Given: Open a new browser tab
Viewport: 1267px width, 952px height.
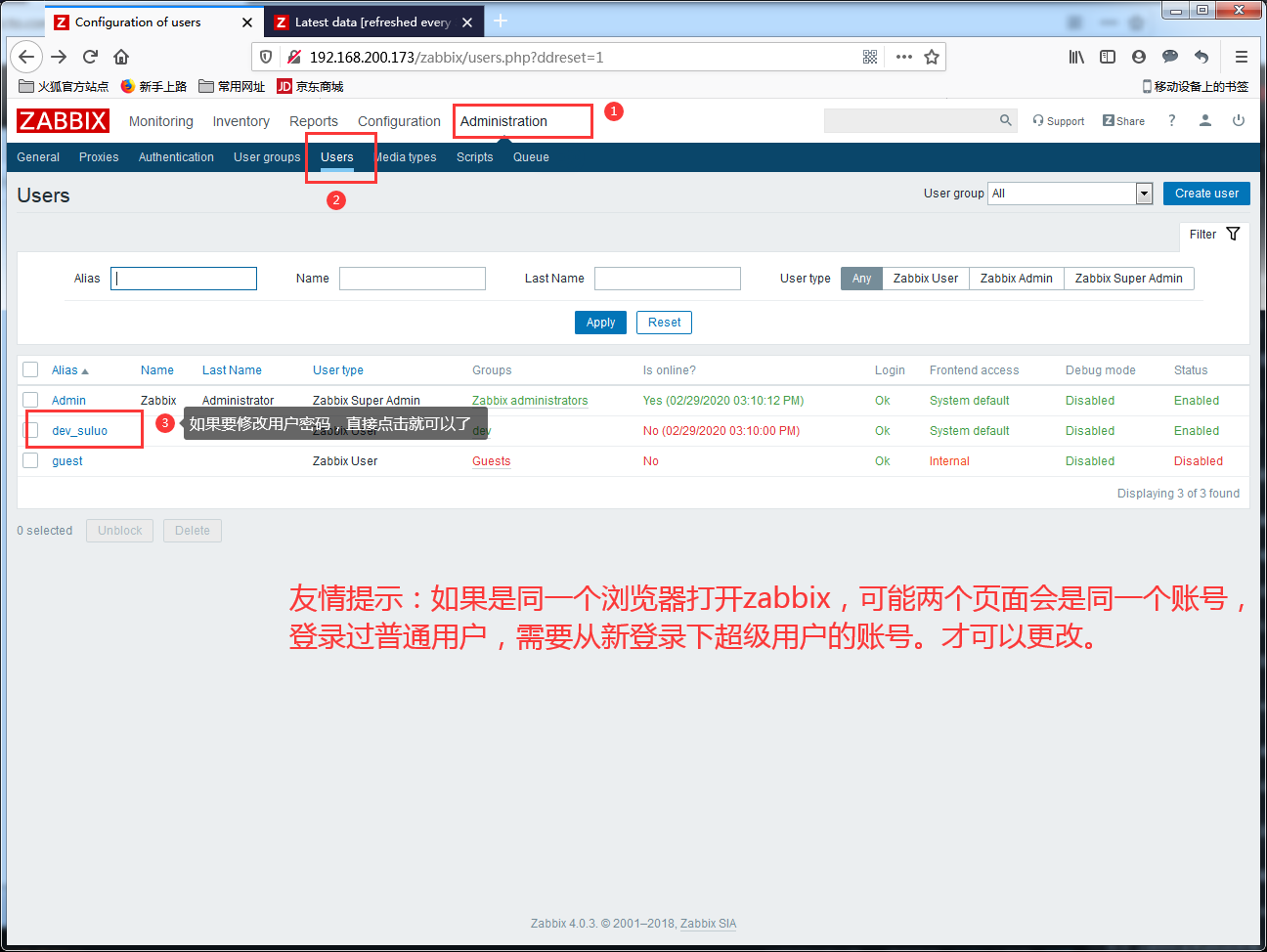Looking at the screenshot, I should coord(501,21).
